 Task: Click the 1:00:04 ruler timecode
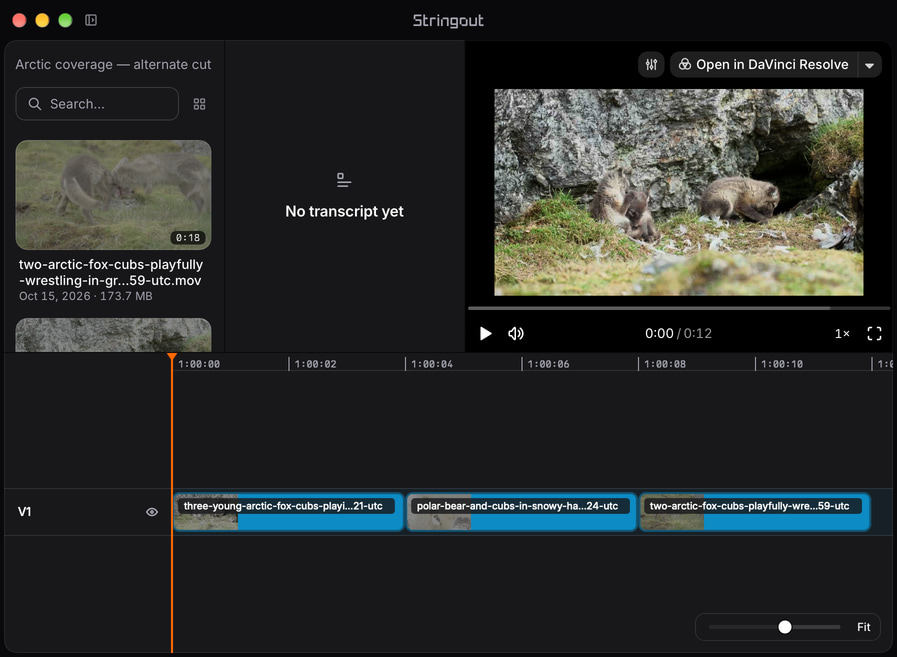(x=431, y=364)
